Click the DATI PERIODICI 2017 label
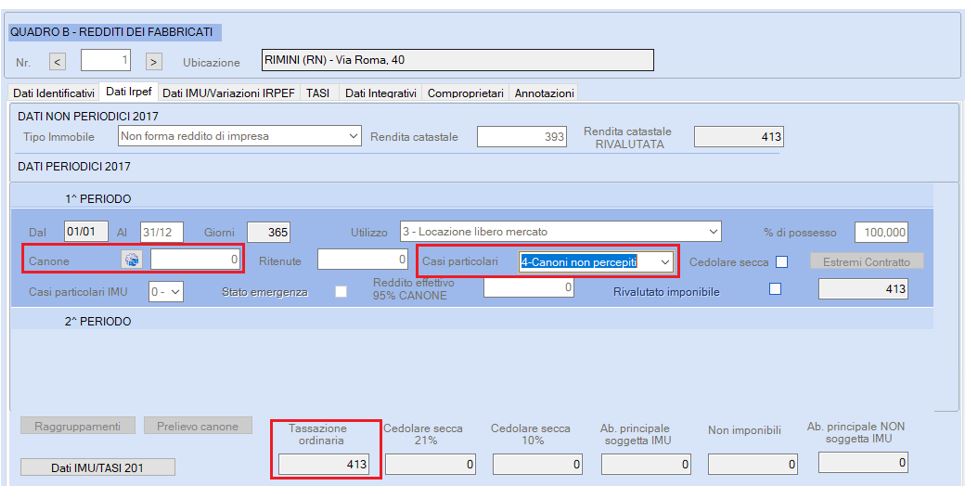The height and width of the screenshot is (498, 971). [x=74, y=167]
